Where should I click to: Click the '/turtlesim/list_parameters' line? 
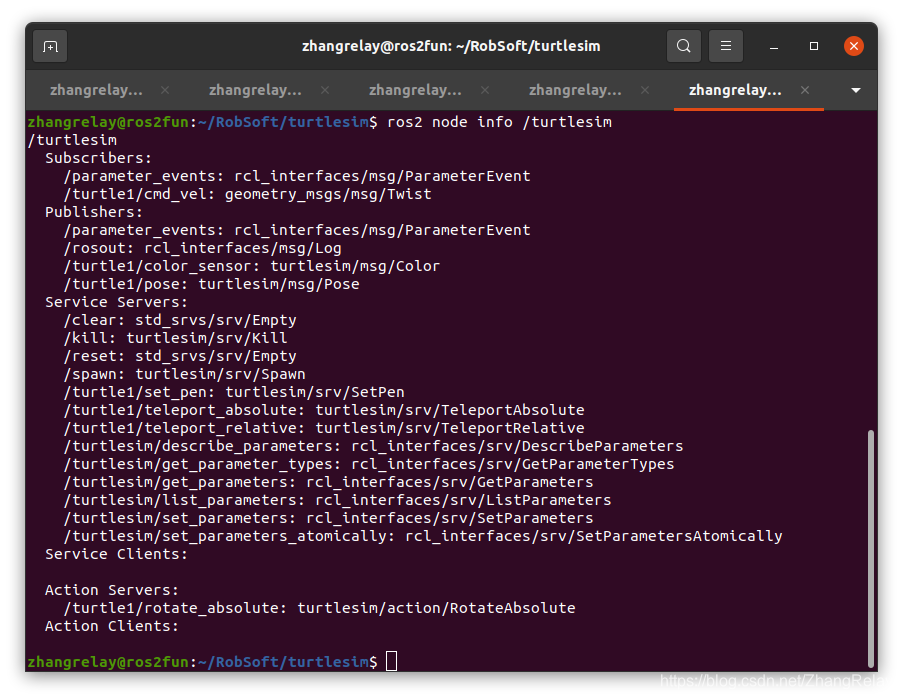[337, 500]
